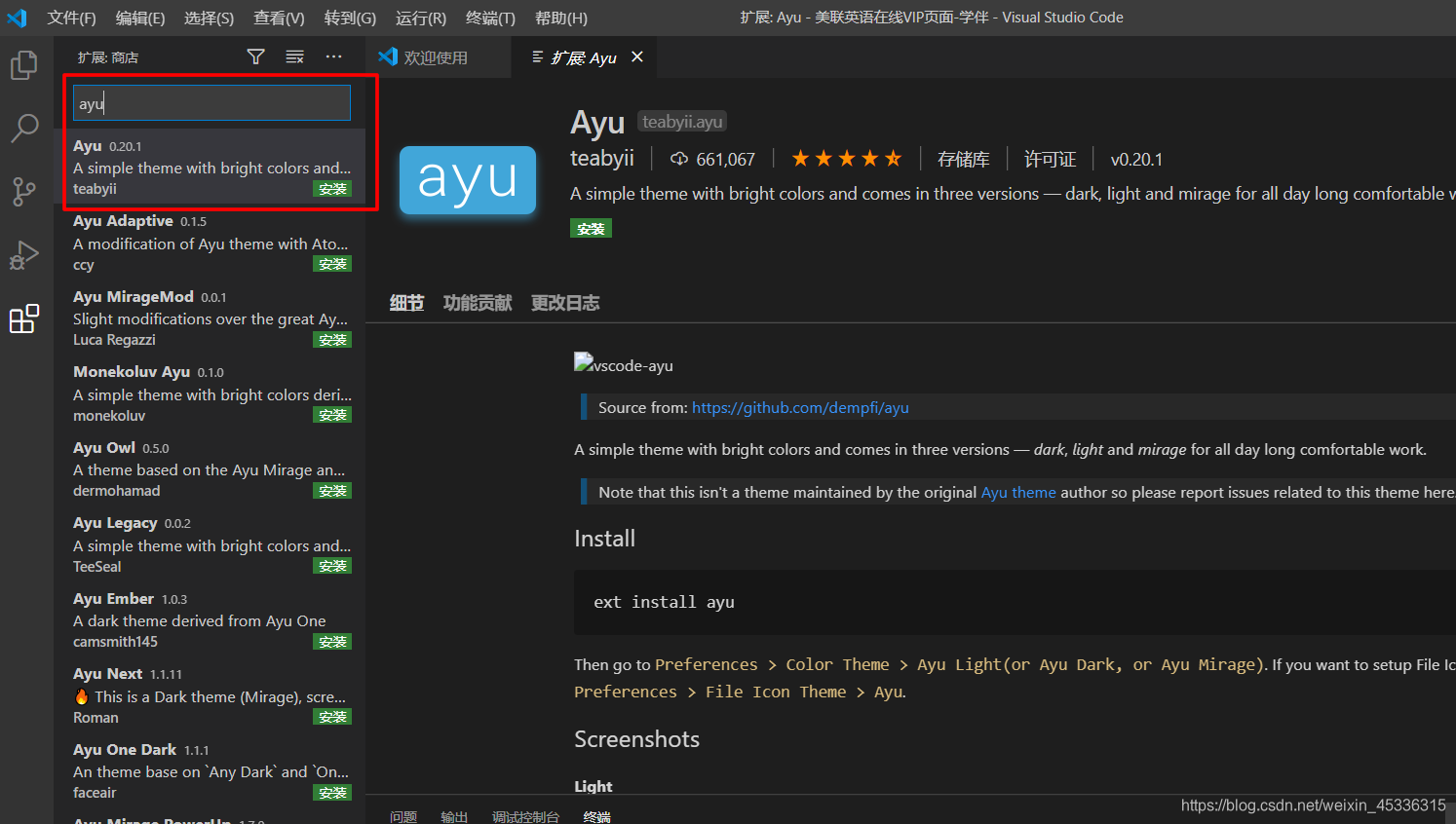This screenshot has width=1456, height=824.
Task: Click the teabyii publisher name
Action: click(602, 158)
